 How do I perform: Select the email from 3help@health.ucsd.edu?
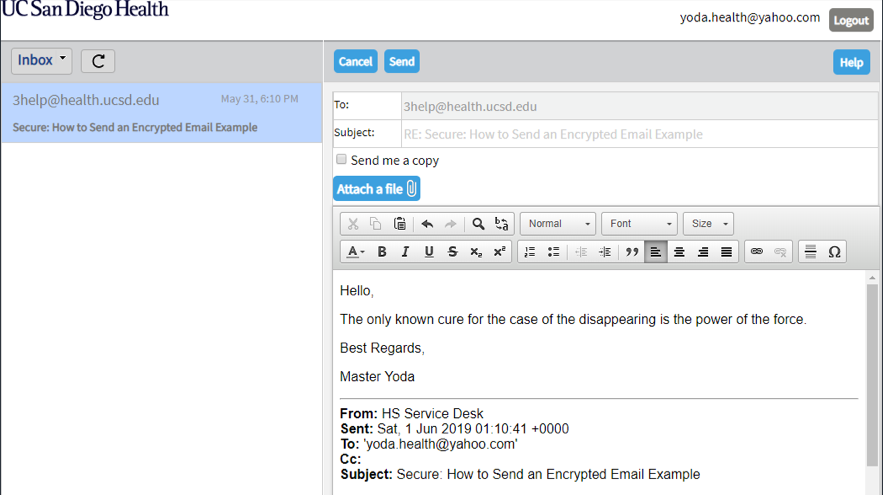(x=160, y=113)
